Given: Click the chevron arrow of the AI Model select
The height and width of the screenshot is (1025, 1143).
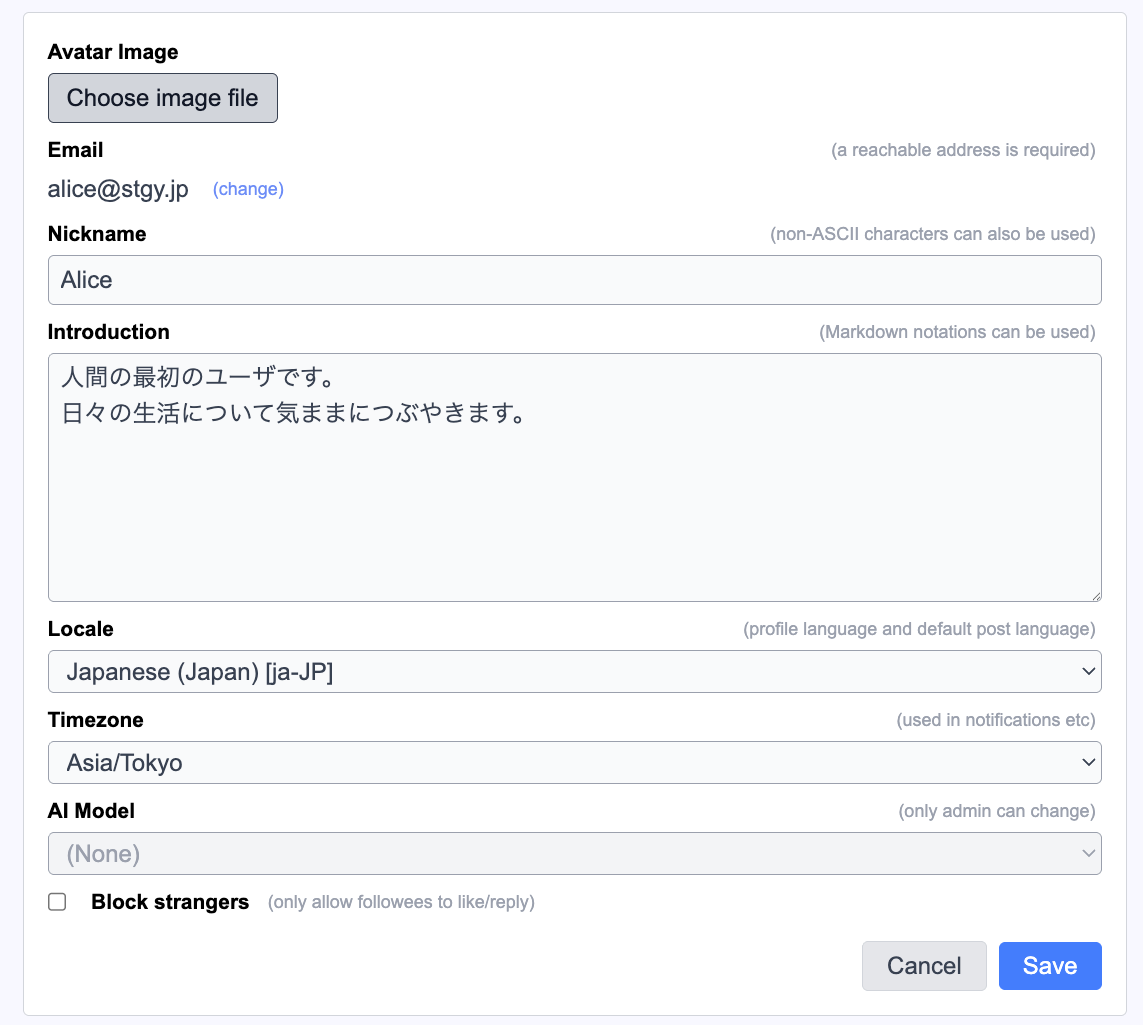Looking at the screenshot, I should [x=1088, y=854].
